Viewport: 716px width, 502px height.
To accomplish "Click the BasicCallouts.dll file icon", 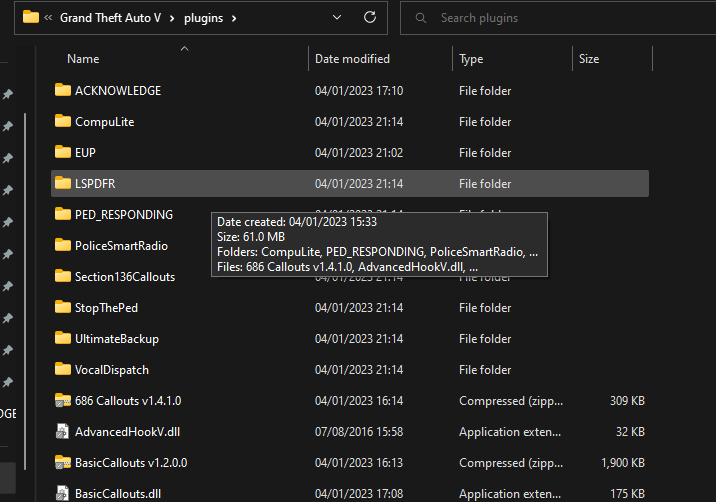I will 63,494.
